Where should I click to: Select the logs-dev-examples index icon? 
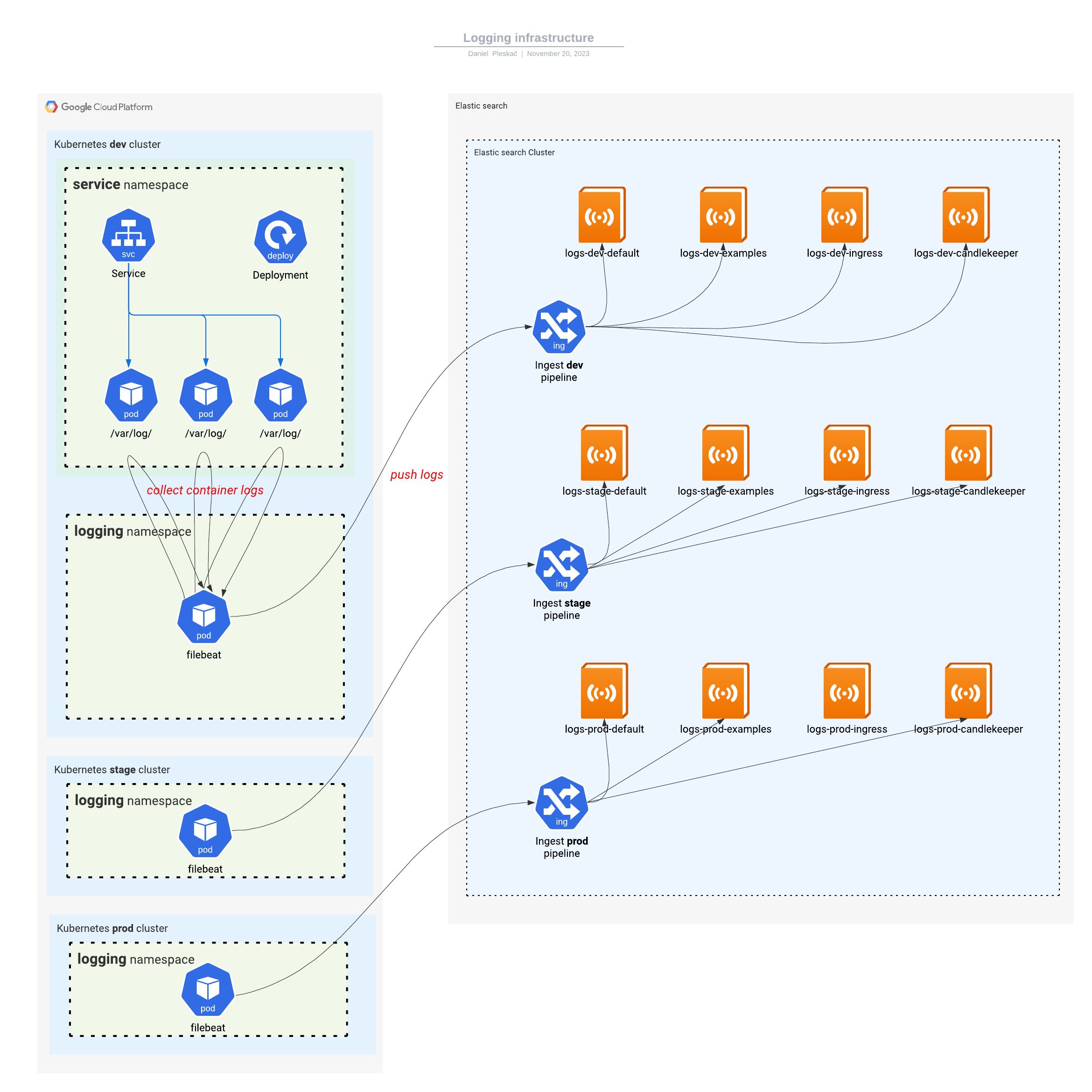723,215
